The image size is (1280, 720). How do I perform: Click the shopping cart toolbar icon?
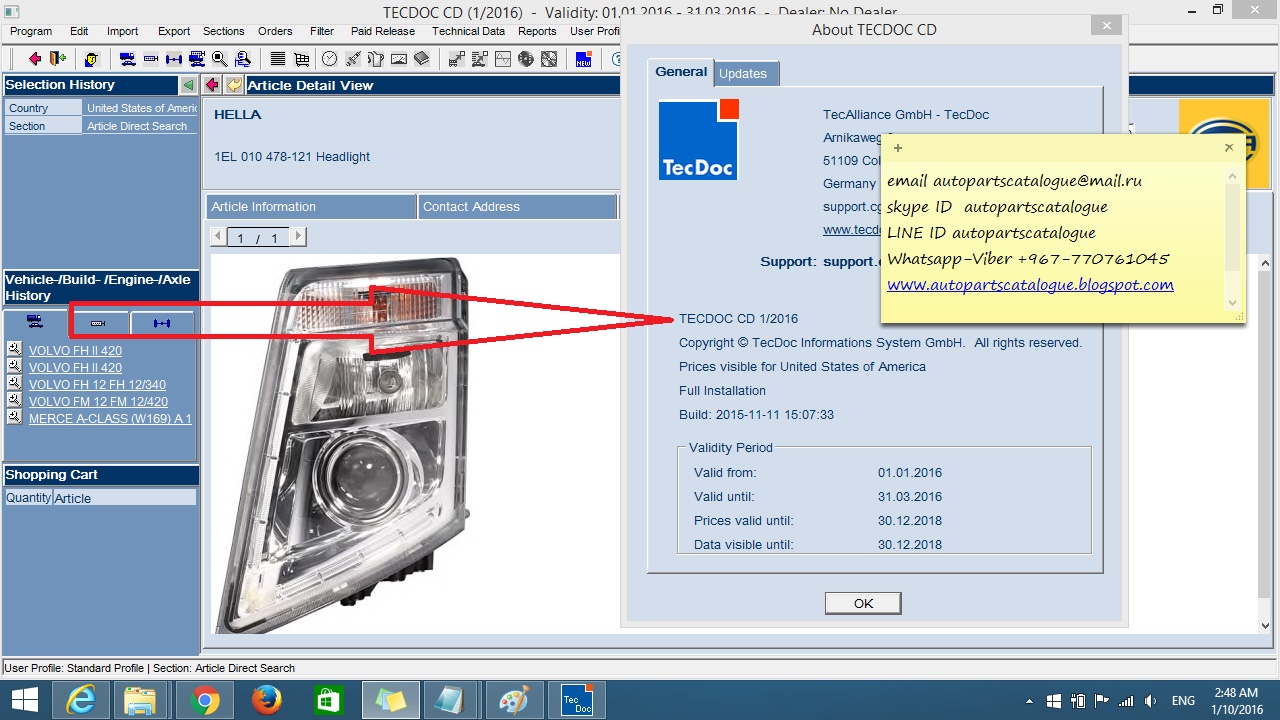click(302, 59)
